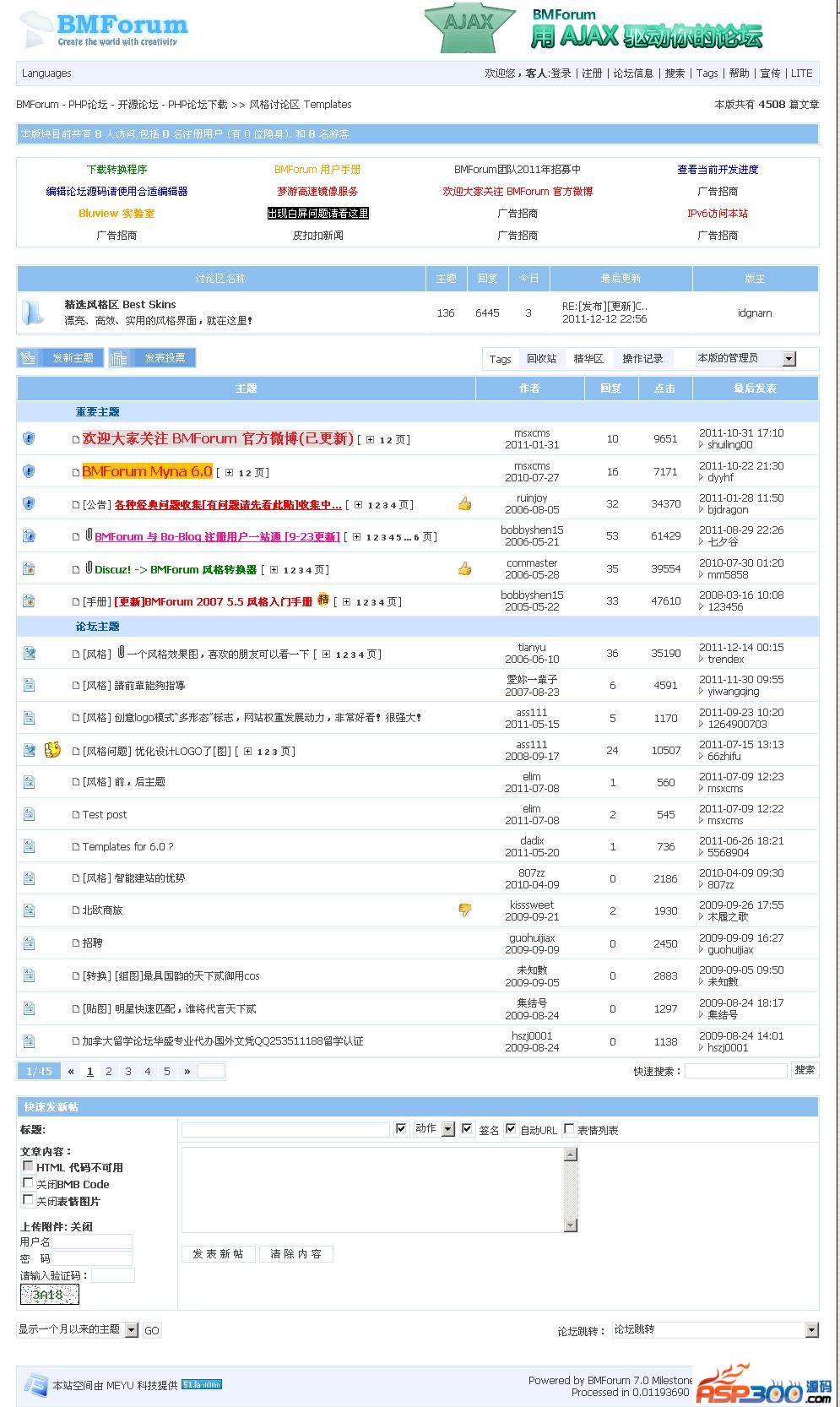Toggle the checkbox before the 动作 dropdown
The width and height of the screenshot is (840, 1407).
pyautogui.click(x=402, y=1128)
